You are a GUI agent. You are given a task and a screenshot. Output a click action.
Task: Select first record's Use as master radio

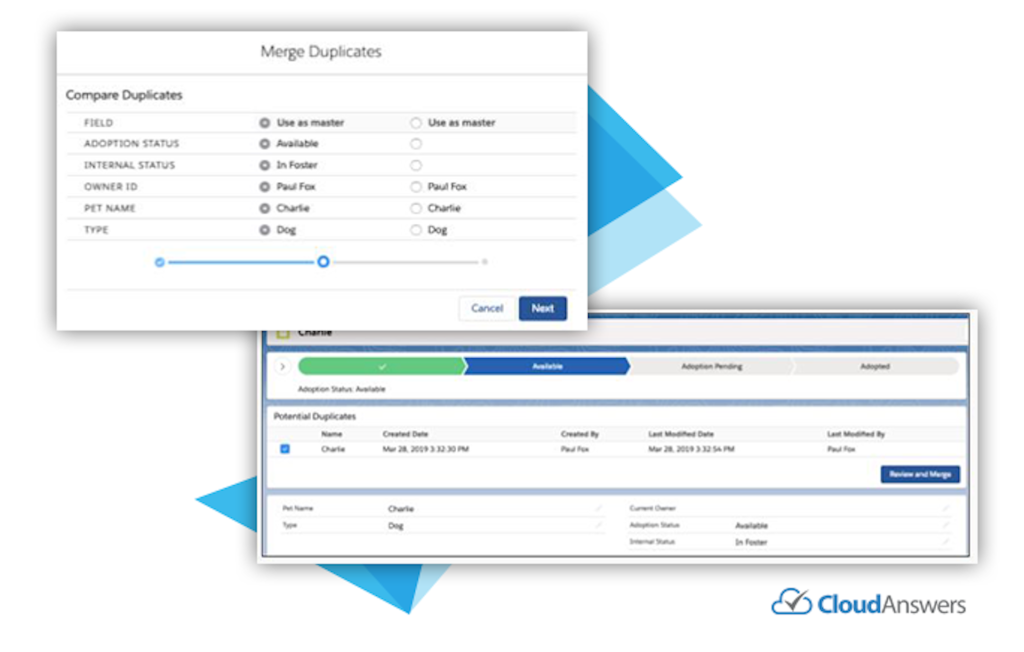265,123
